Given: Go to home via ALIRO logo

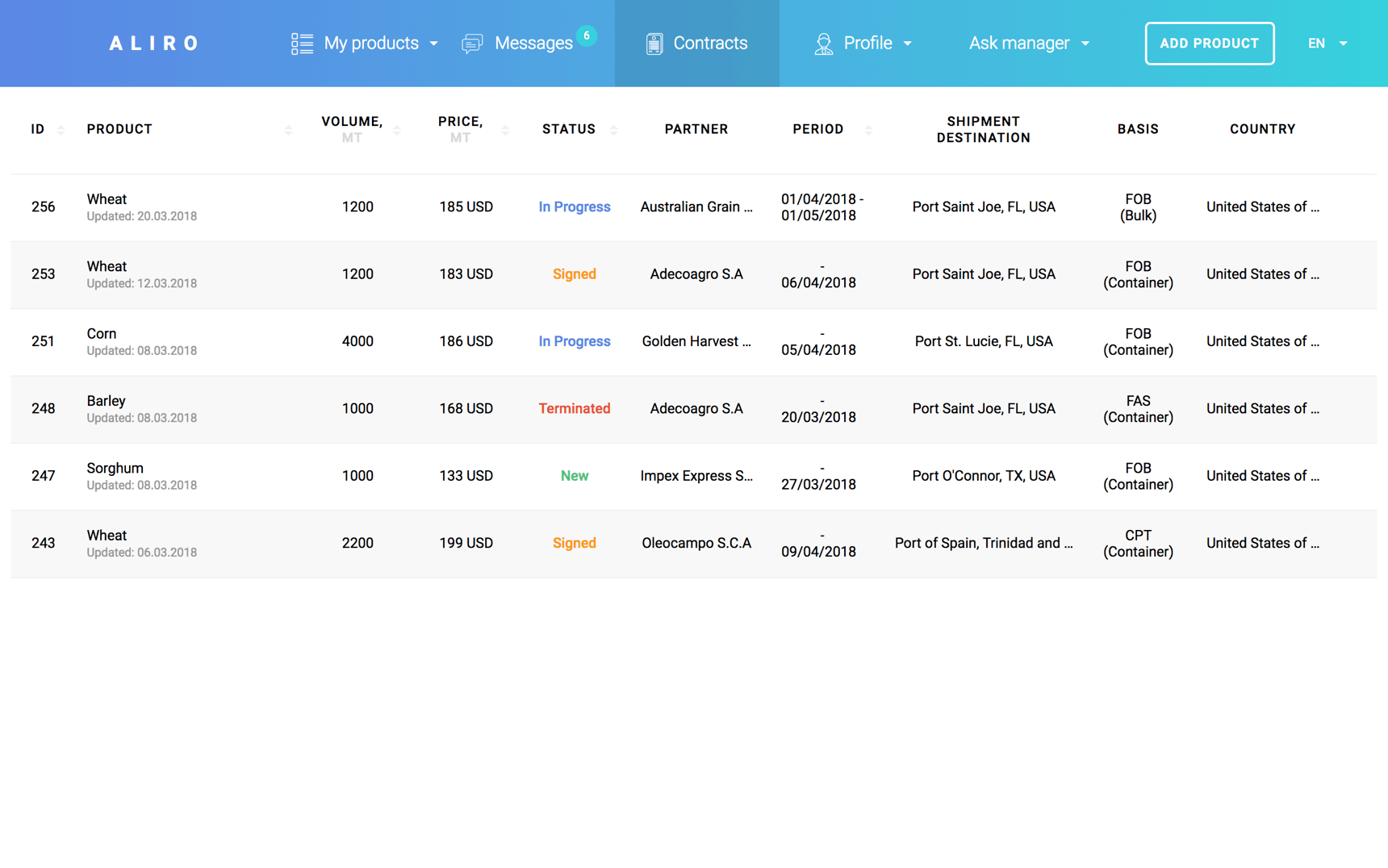Looking at the screenshot, I should tap(153, 44).
